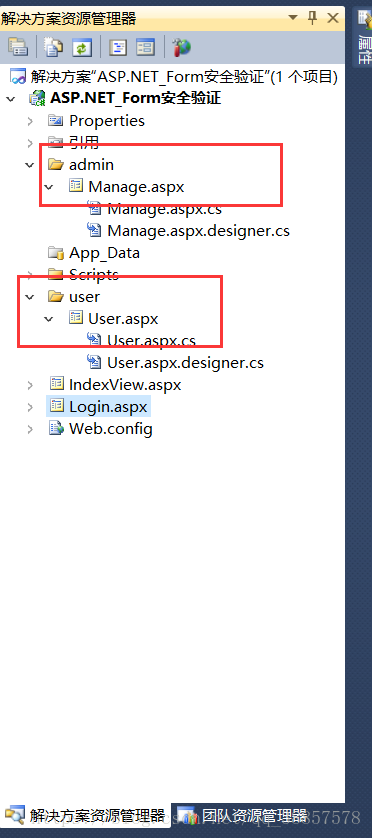The height and width of the screenshot is (838, 372).
Task: Close the Solution Explorer panel
Action: click(333, 18)
